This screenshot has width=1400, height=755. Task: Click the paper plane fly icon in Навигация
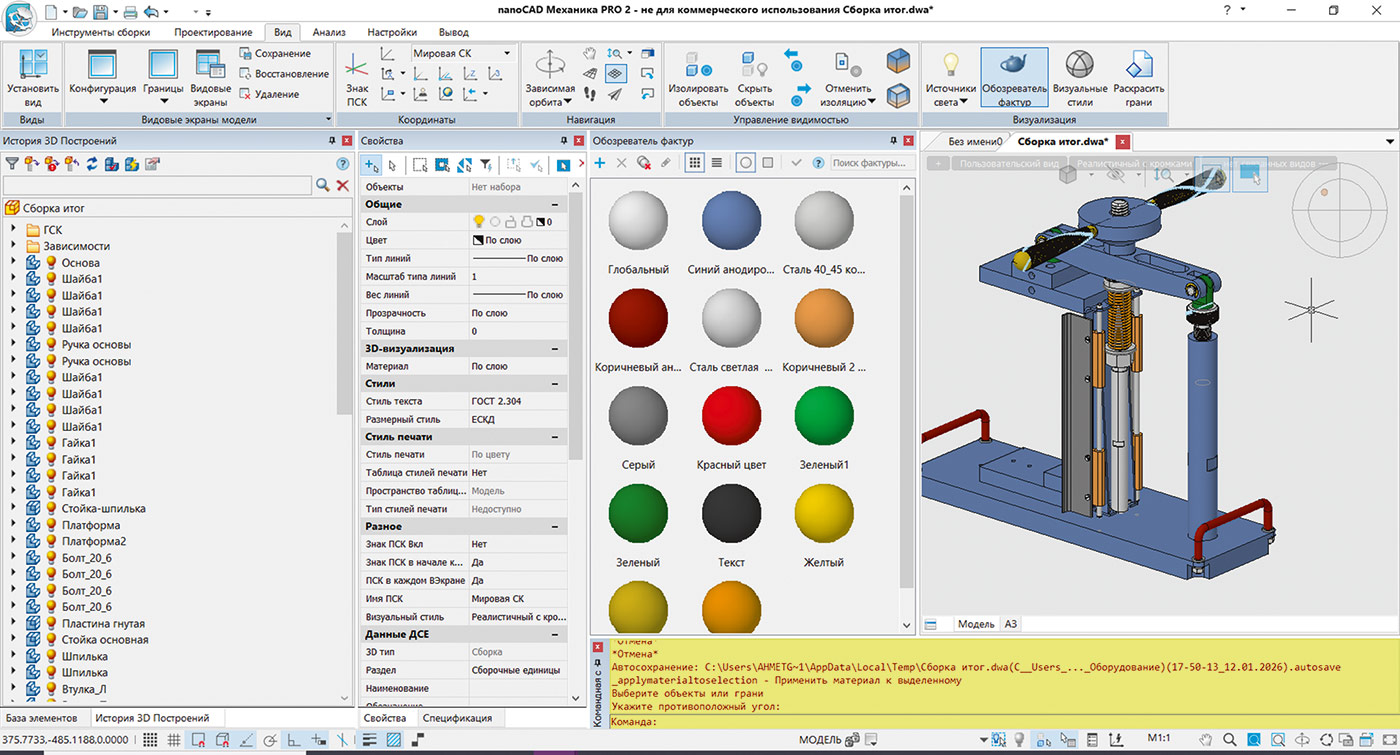pos(615,94)
